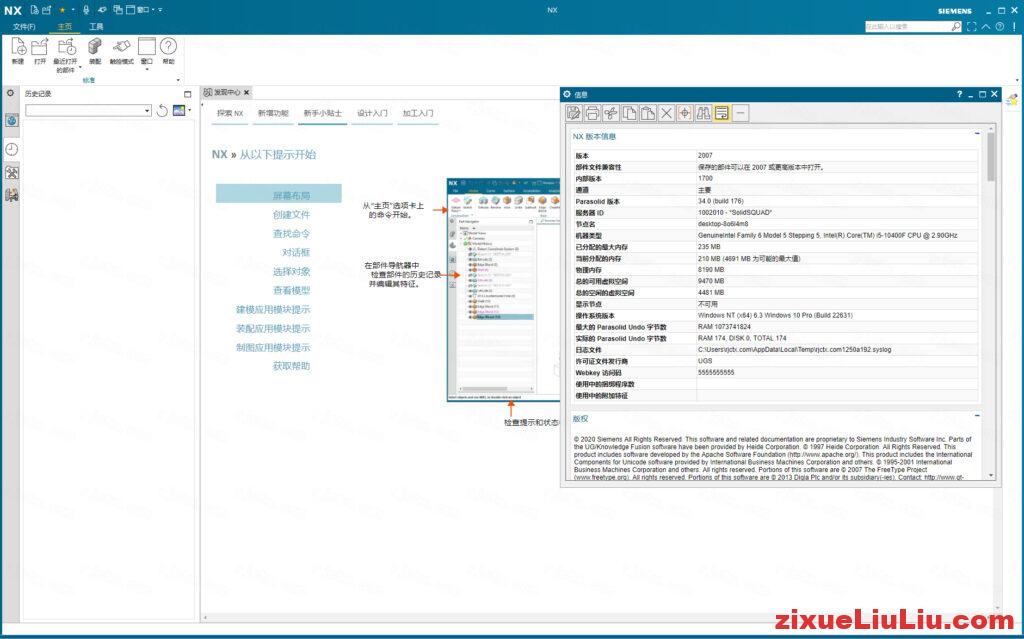The width and height of the screenshot is (1024, 639).
Task: Click the binoculars find icon in Information window
Action: (703, 113)
